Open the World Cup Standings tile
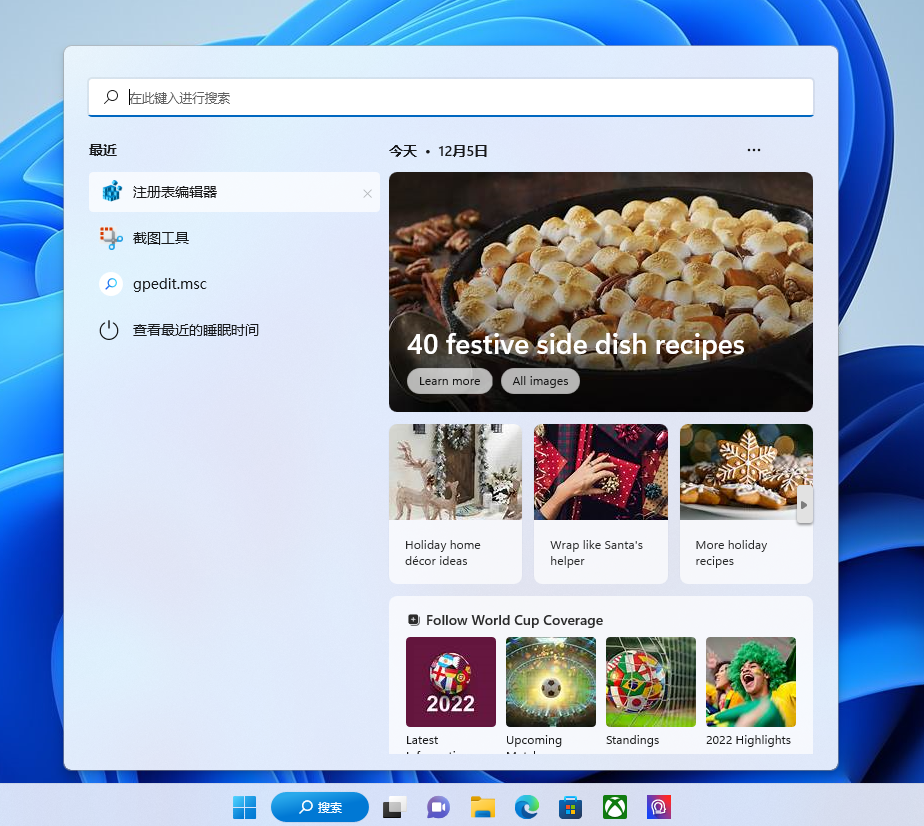 point(651,690)
